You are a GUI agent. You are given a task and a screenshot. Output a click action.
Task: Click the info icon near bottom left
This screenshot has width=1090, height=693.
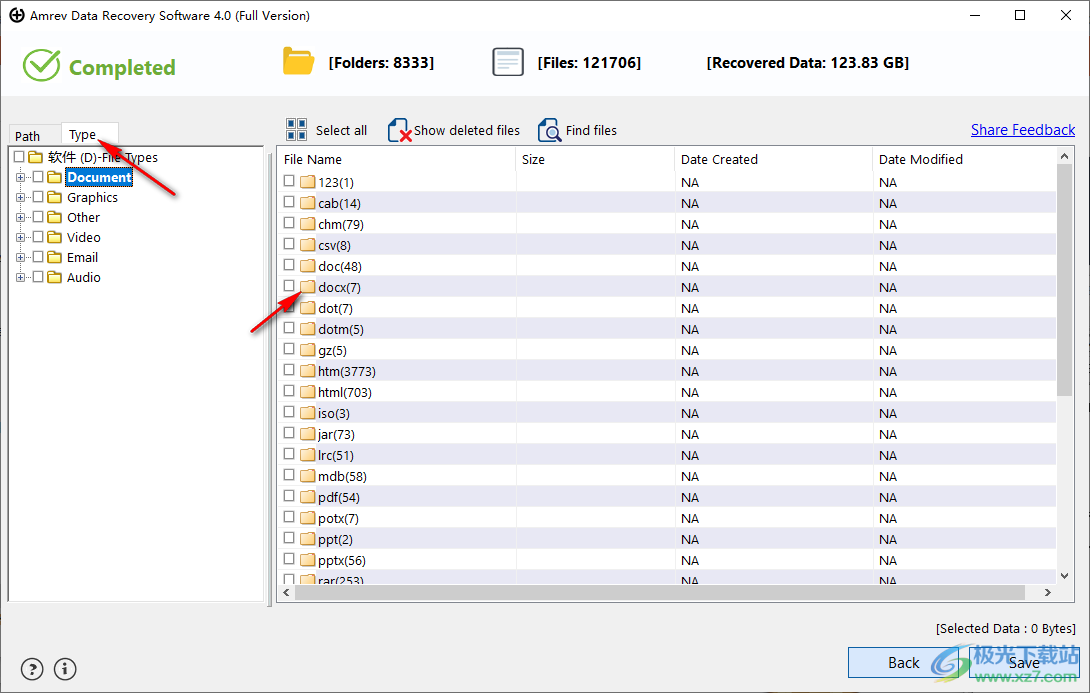tap(64, 669)
